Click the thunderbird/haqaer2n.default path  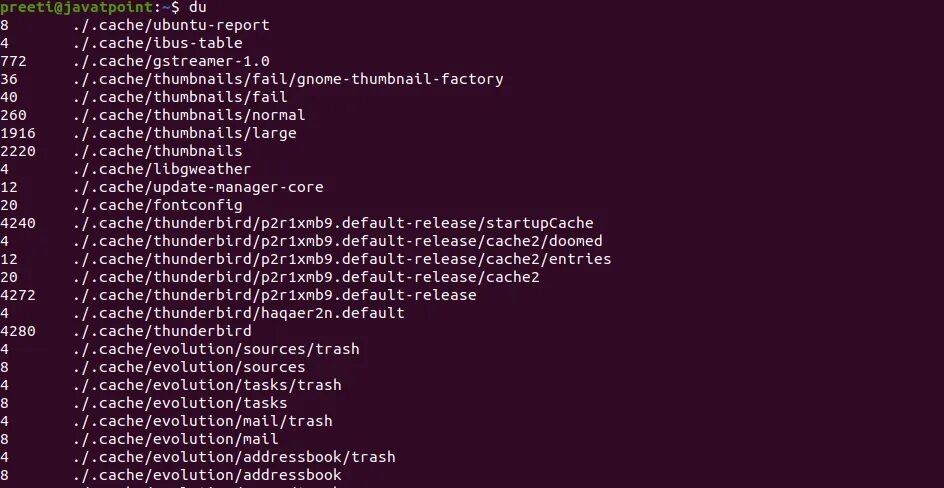(x=238, y=313)
